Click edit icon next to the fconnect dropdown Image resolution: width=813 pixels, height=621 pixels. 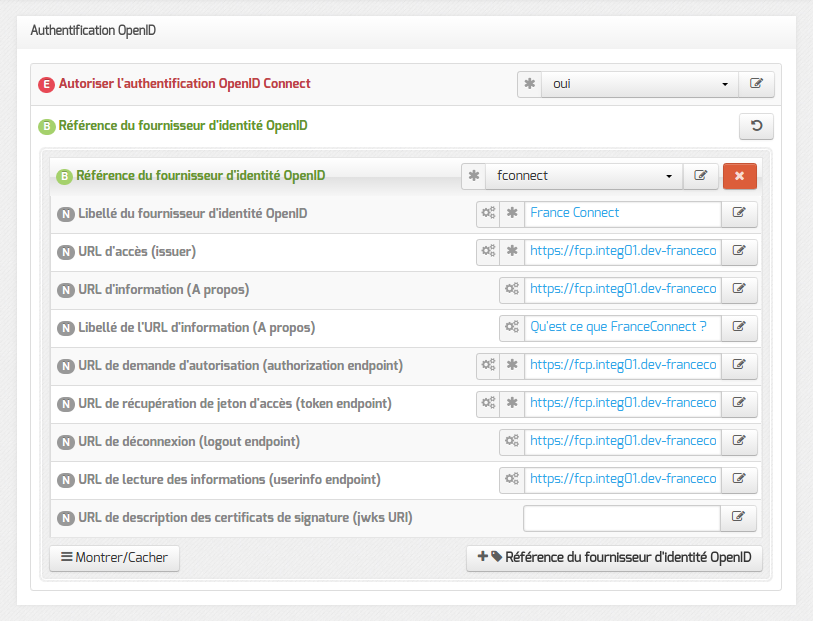[700, 176]
